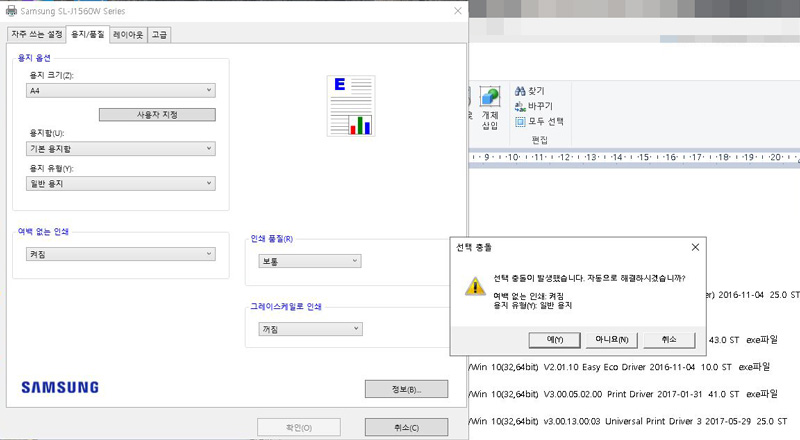Click the 'Easy Eco Driver' text
This screenshot has width=800, height=440.
(x=614, y=367)
